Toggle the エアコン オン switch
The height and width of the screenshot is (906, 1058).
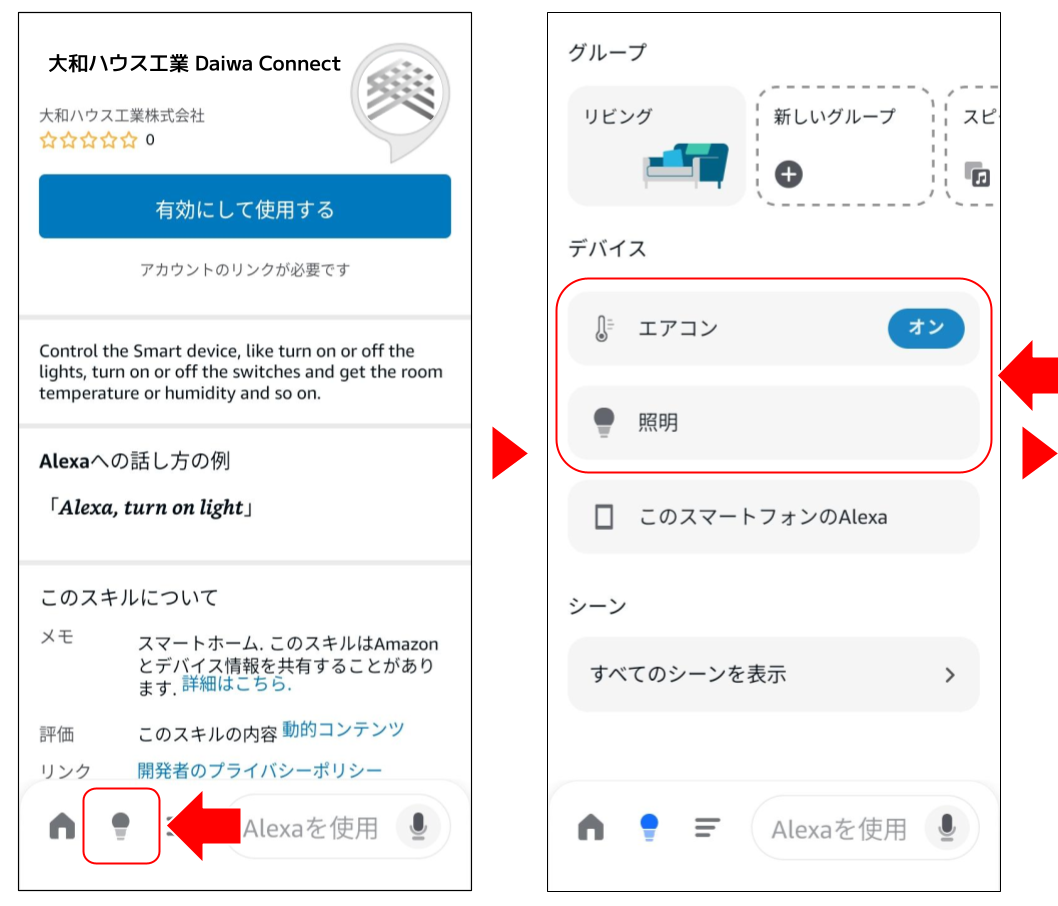[926, 329]
